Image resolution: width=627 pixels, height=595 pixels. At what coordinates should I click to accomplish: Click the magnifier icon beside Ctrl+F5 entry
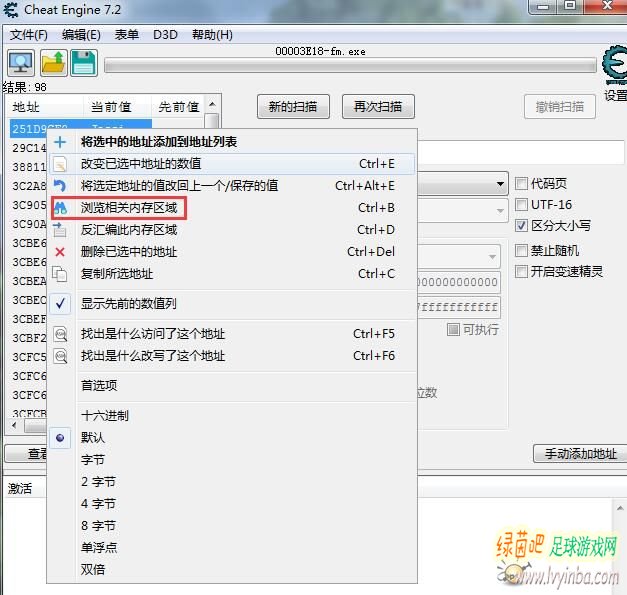coord(60,334)
